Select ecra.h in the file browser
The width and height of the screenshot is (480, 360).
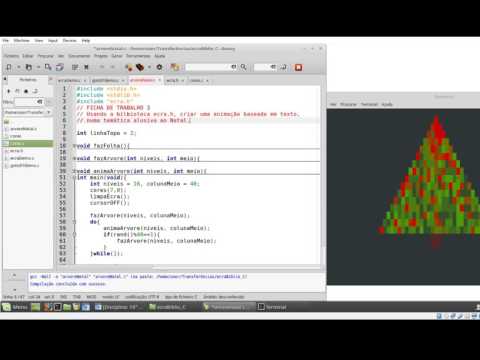pyautogui.click(x=16, y=151)
